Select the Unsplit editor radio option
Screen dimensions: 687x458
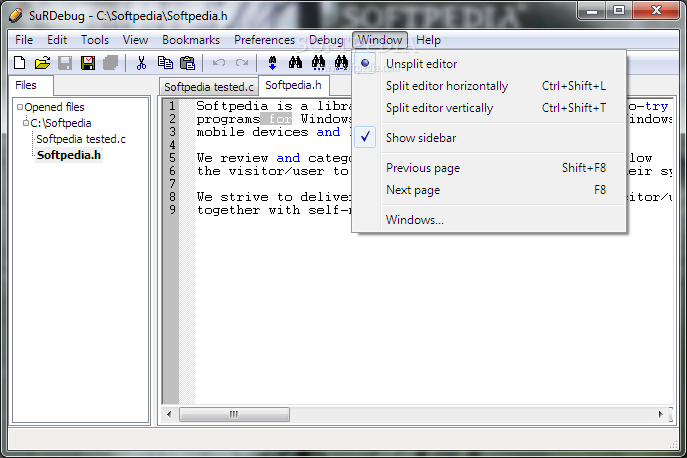[x=489, y=64]
